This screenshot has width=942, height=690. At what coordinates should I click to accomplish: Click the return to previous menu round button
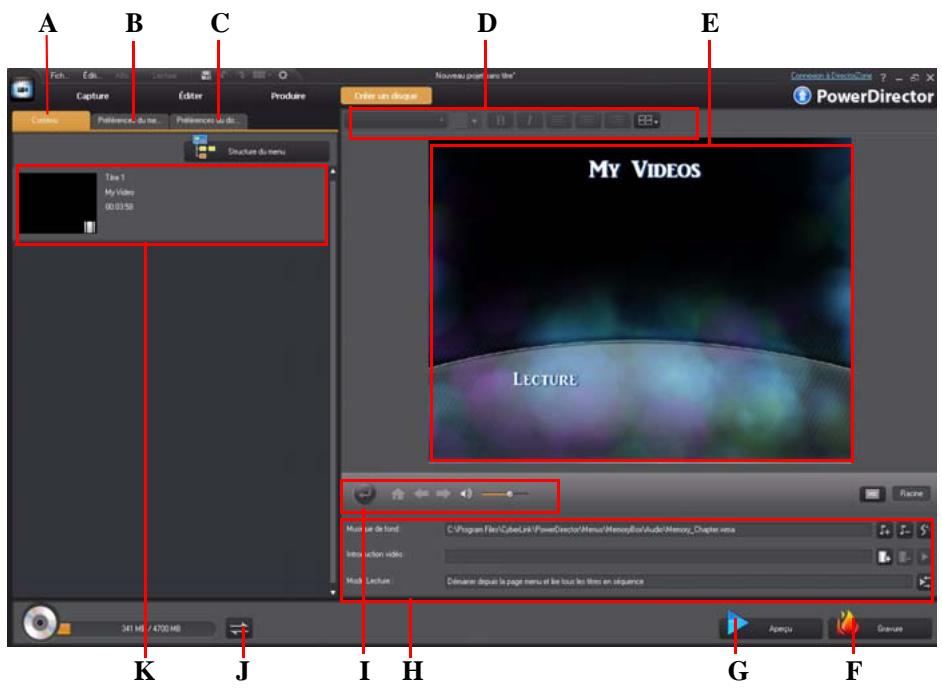pos(364,494)
